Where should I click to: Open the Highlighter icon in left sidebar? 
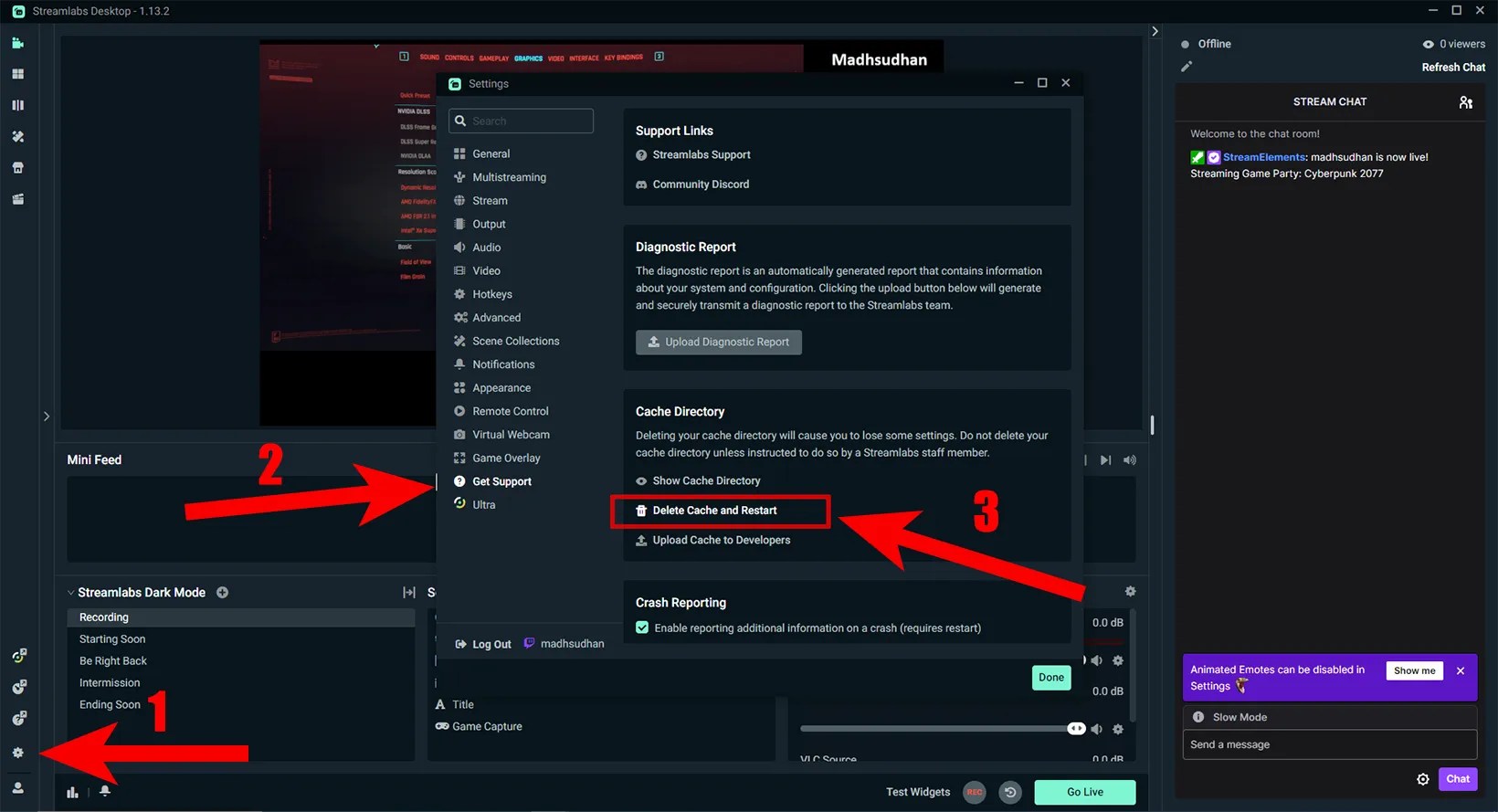coord(17,199)
